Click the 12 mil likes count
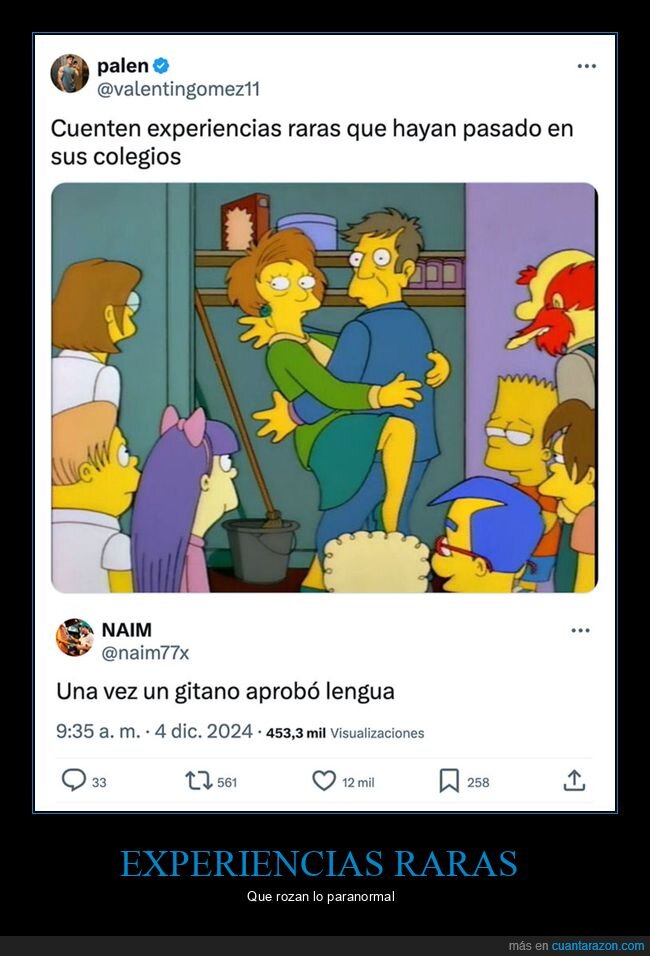 (x=358, y=782)
